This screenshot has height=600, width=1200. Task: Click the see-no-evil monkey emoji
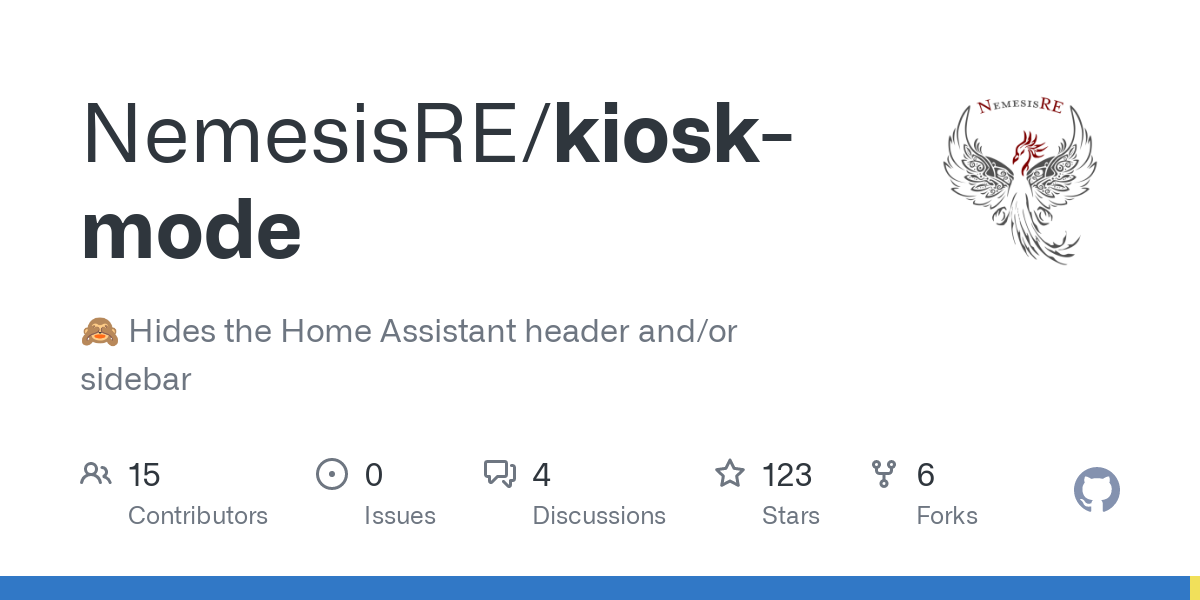99,331
